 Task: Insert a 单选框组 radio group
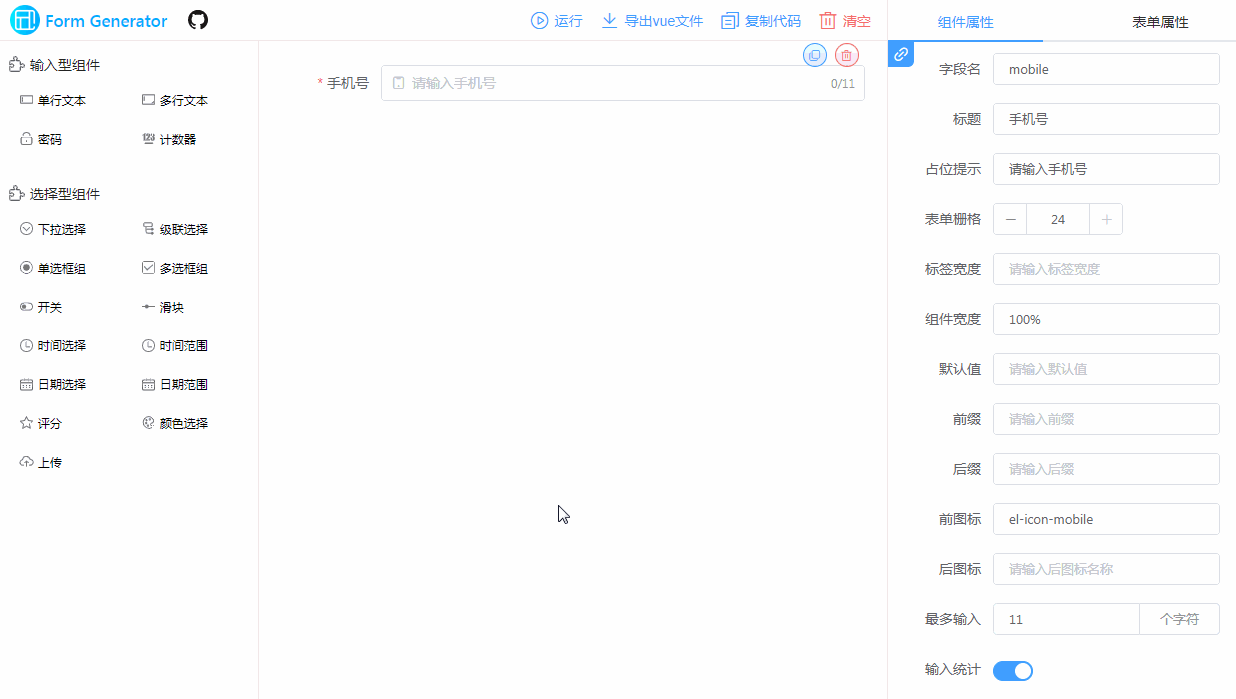57,267
